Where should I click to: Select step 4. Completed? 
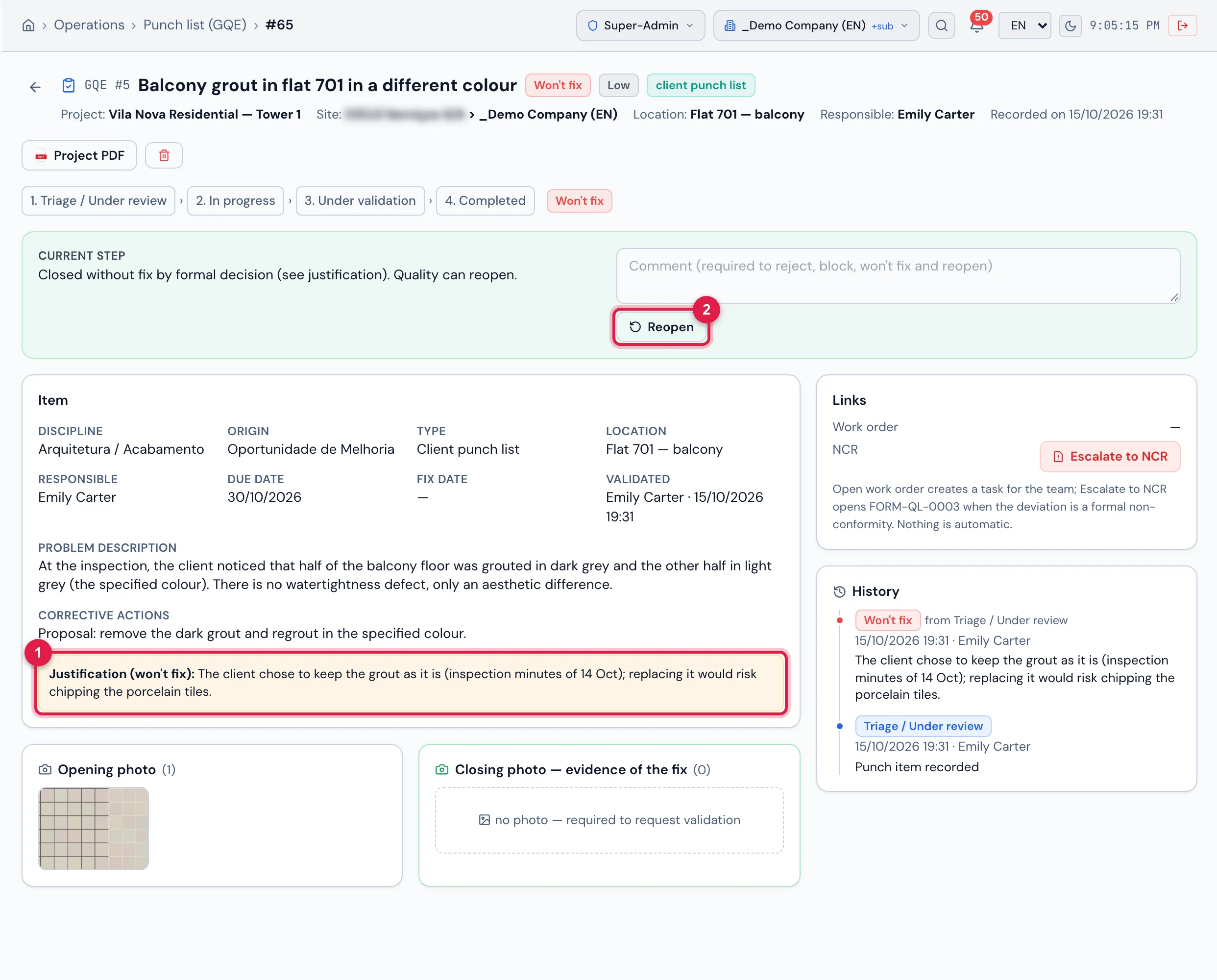point(486,200)
